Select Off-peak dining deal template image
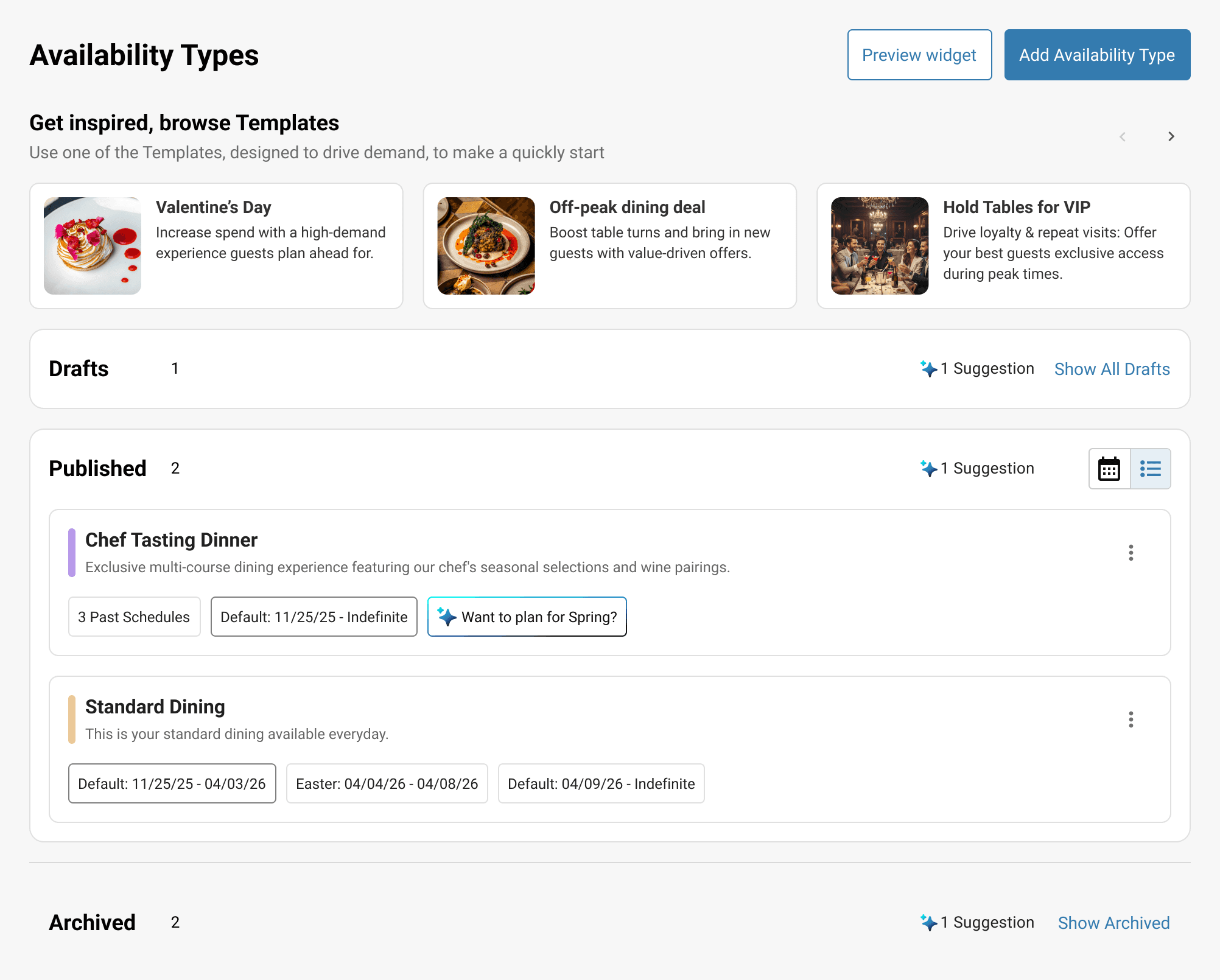1220x980 pixels. click(x=486, y=246)
